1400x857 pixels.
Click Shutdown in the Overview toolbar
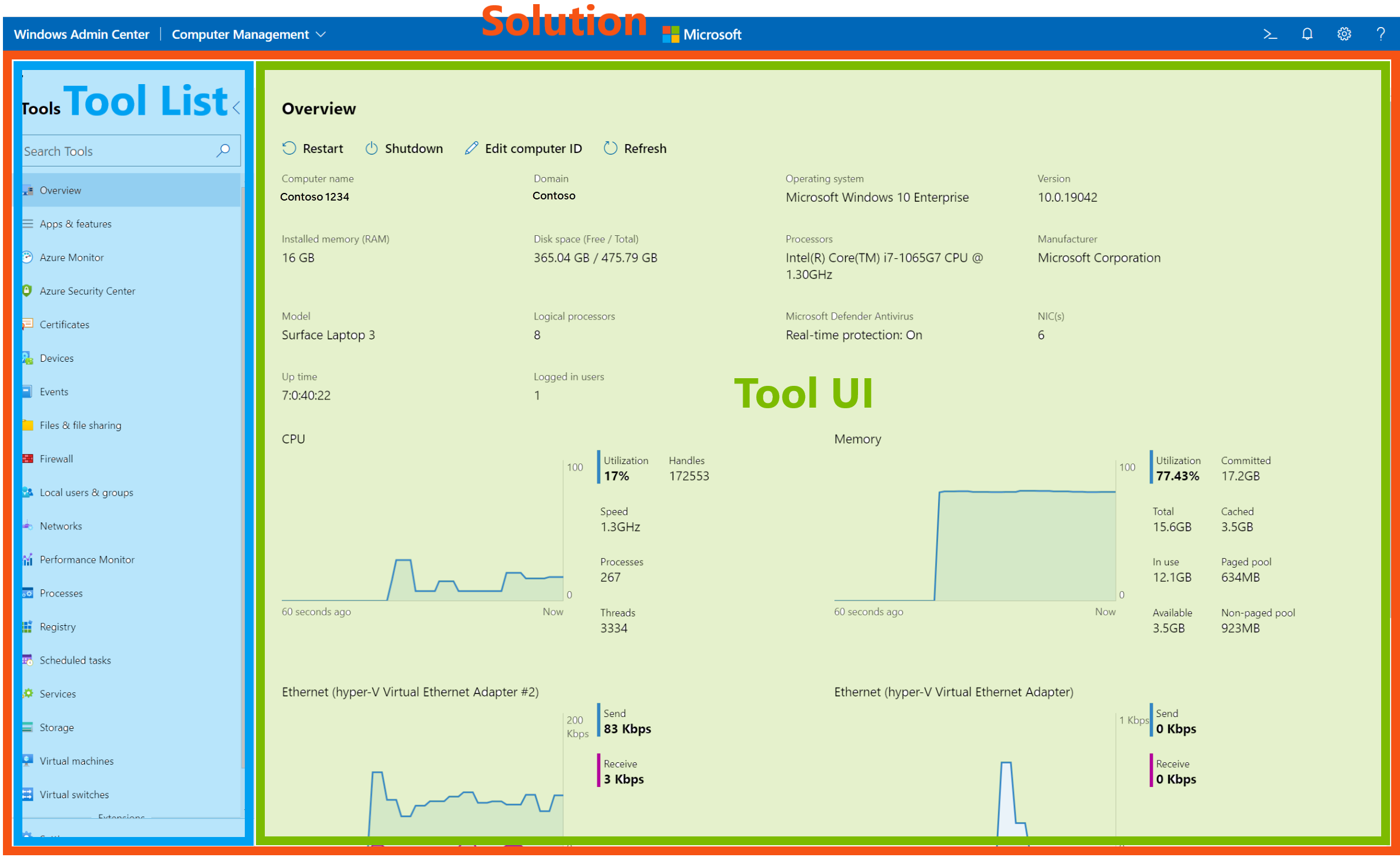point(404,148)
